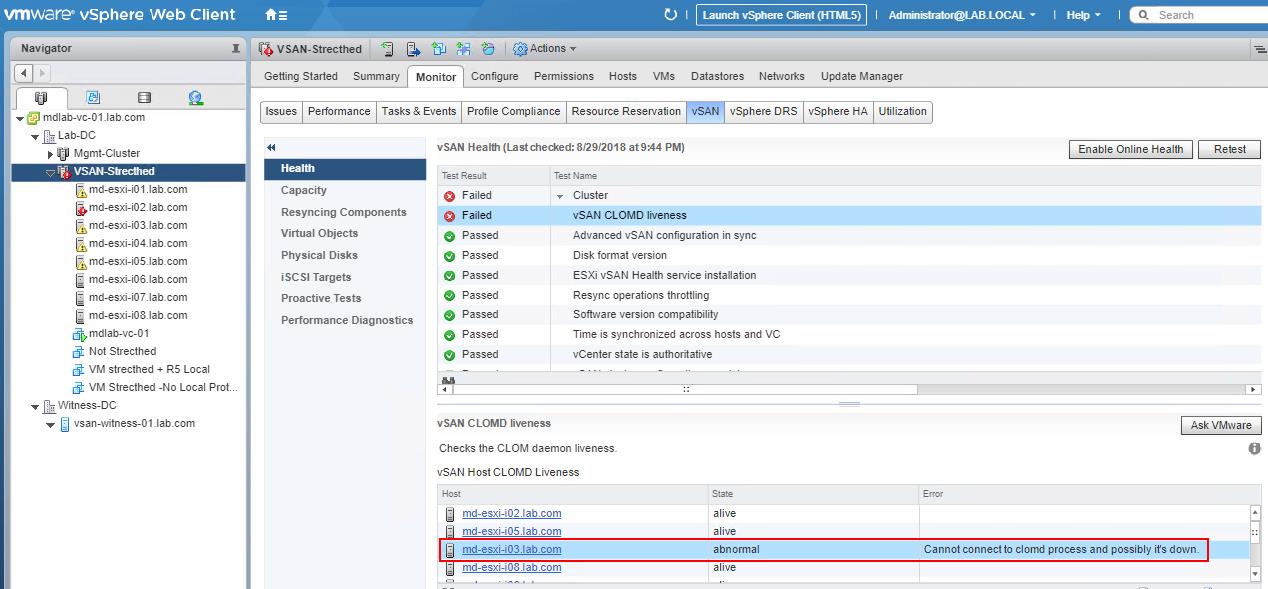This screenshot has height=589, width=1268.
Task: Open the Configure tab
Action: point(495,76)
